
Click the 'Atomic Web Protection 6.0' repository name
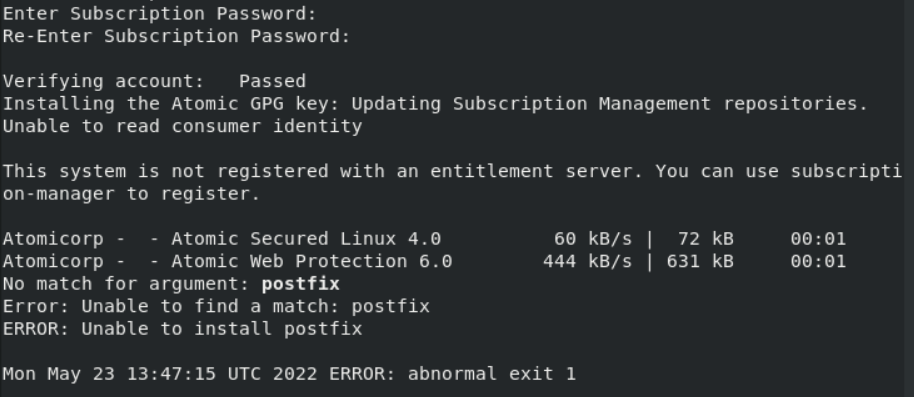(312, 261)
